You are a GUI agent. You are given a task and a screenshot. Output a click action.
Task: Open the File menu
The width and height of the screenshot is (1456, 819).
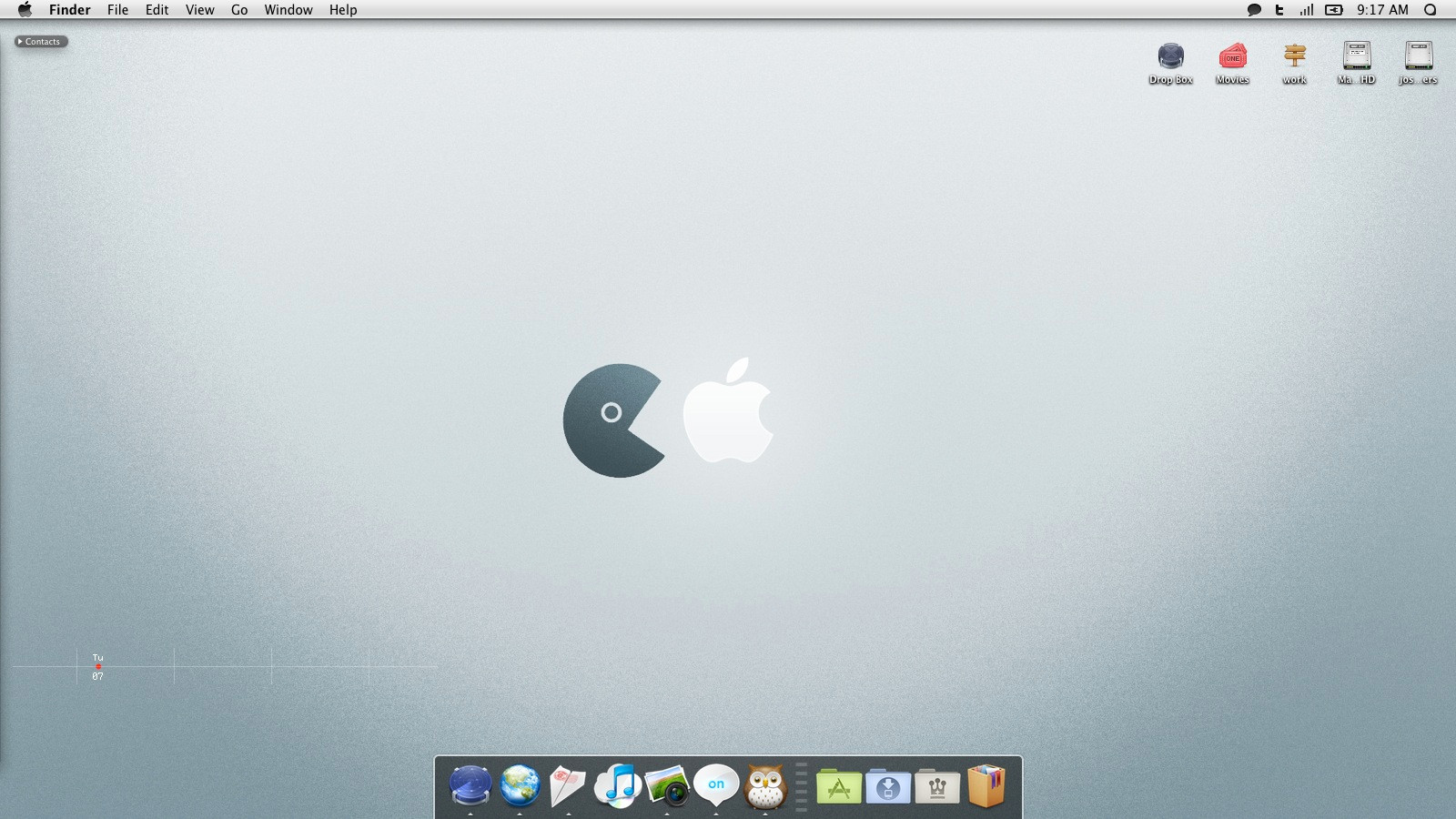[x=117, y=10]
